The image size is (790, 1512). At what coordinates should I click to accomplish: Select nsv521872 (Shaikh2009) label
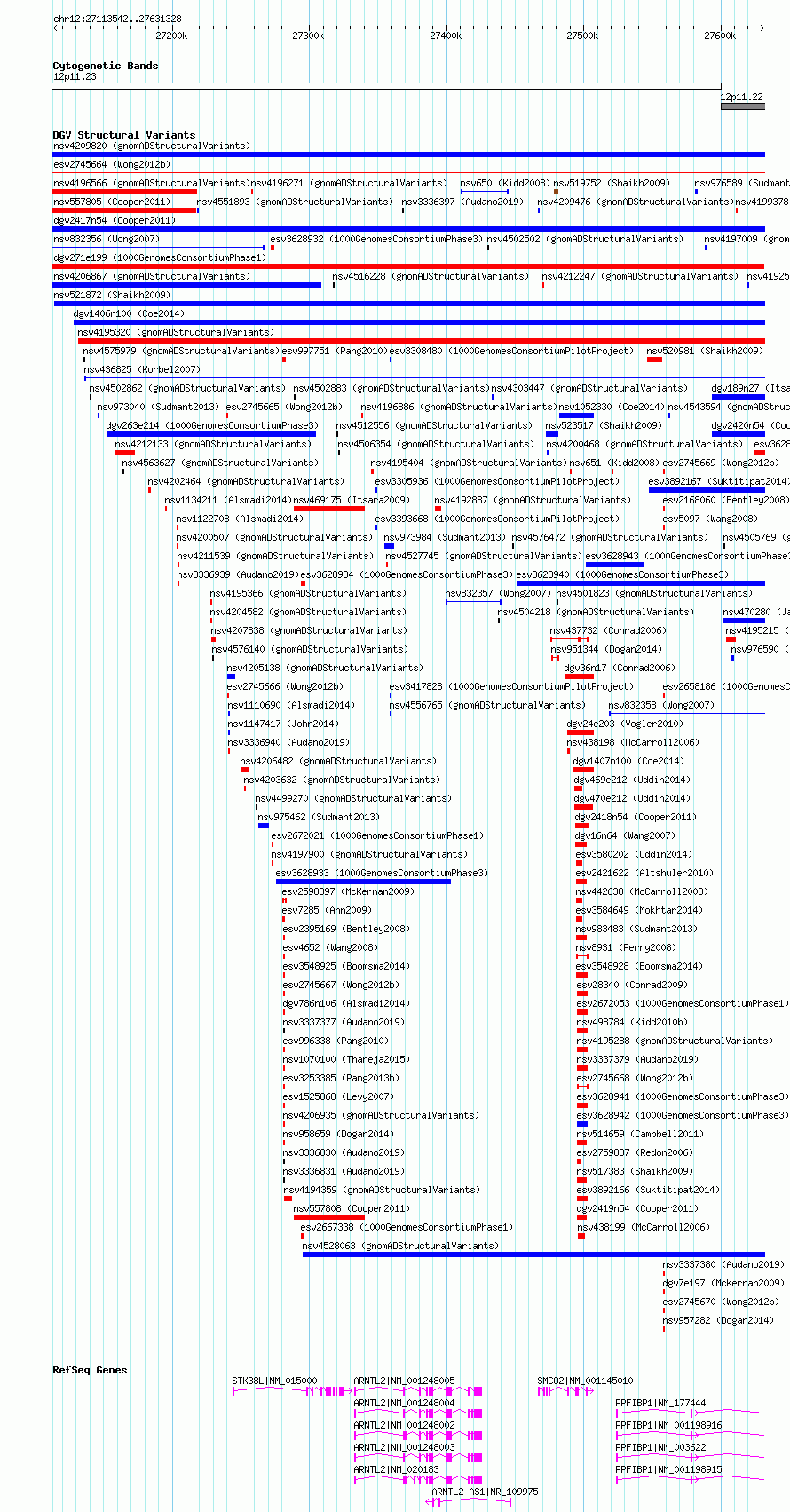112,295
